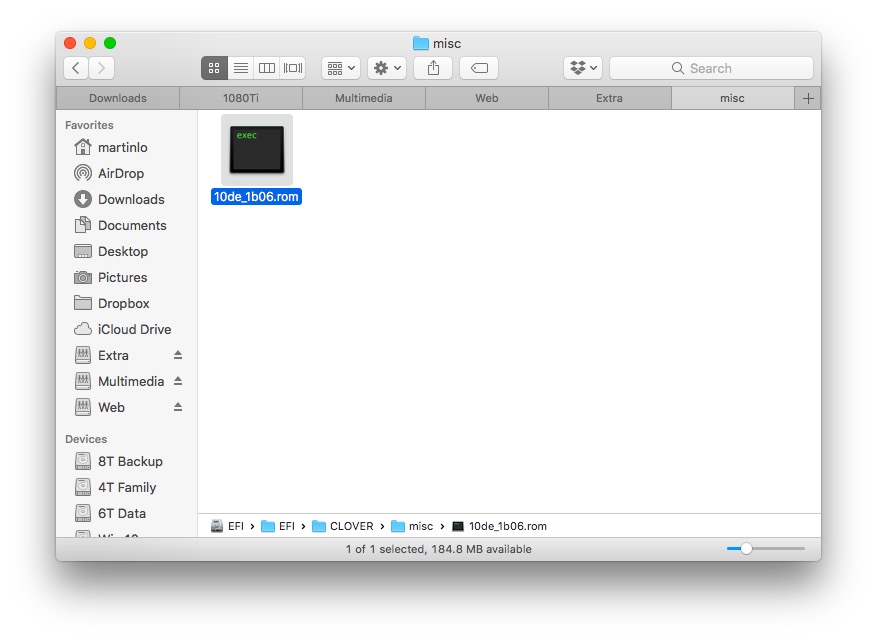
Task: Switch to the 1080Ti tab
Action: tap(241, 98)
